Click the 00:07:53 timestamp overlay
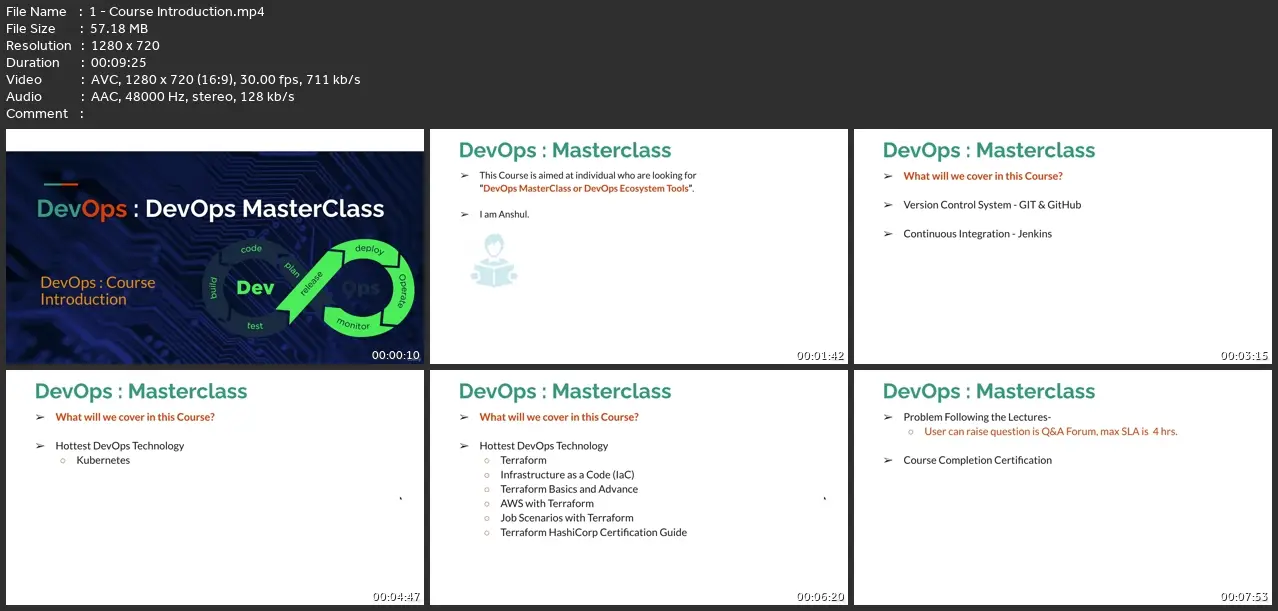 click(x=1244, y=597)
